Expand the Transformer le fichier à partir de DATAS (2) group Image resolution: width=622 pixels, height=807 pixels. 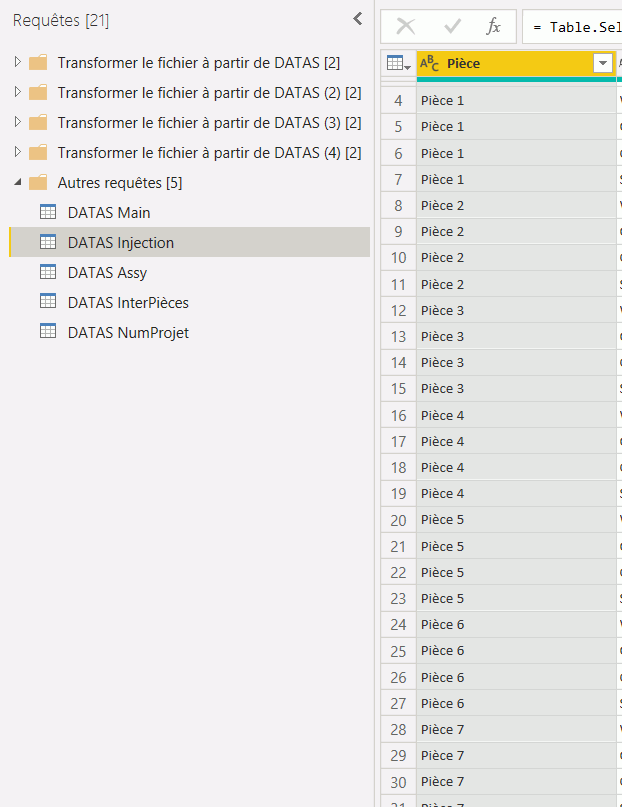(x=17, y=92)
